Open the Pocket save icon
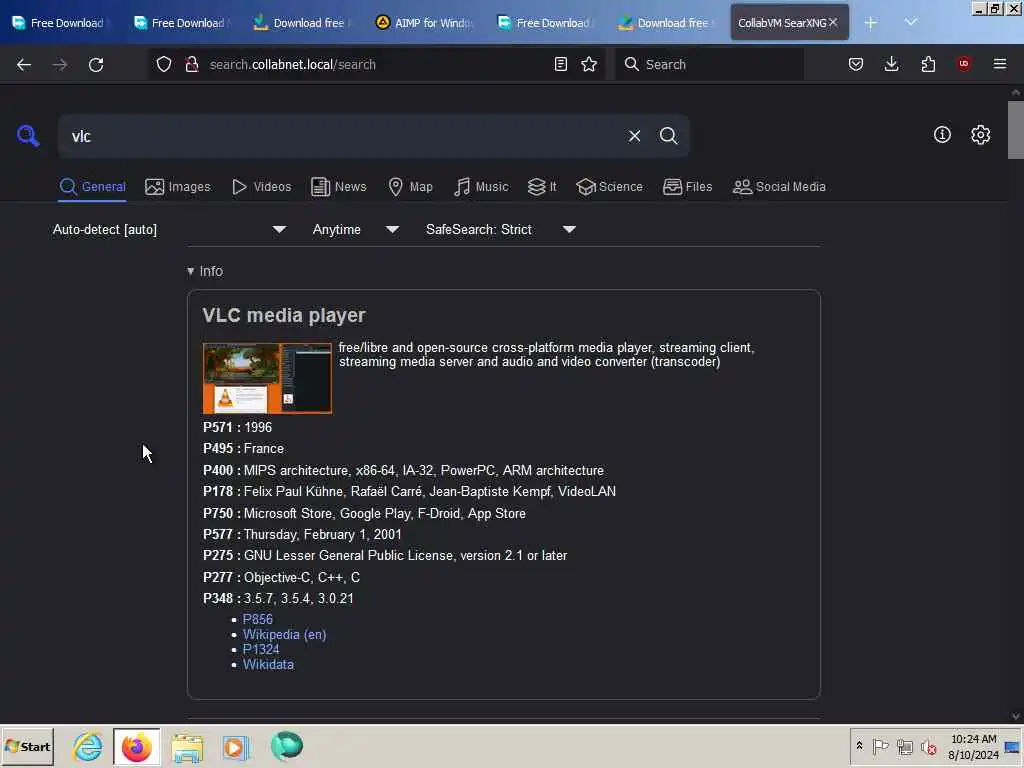The image size is (1024, 768). click(856, 64)
